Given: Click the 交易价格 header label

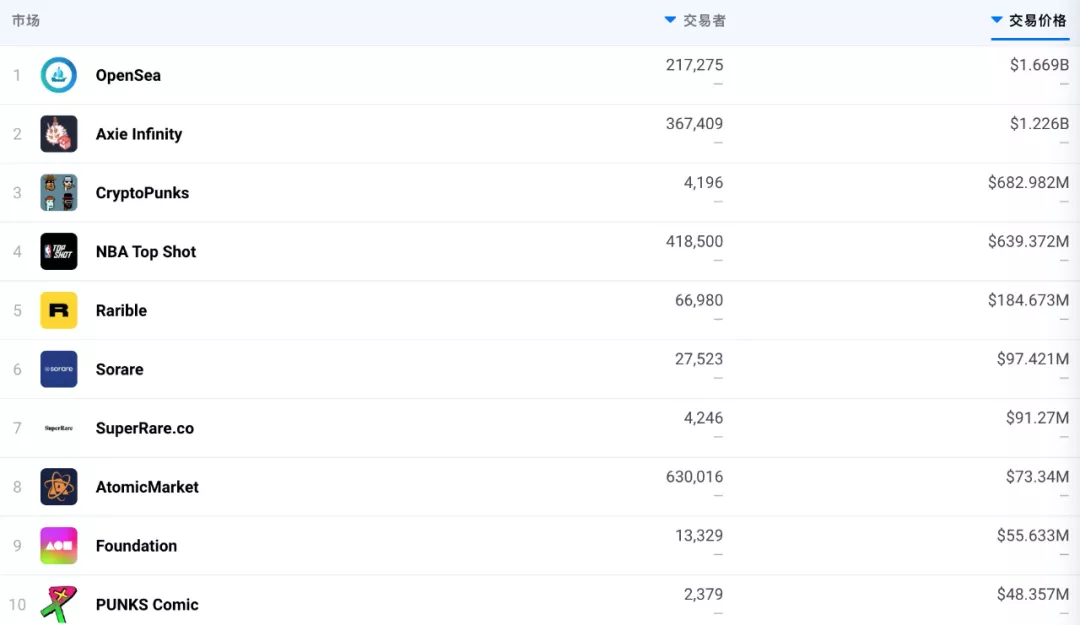Looking at the screenshot, I should [1038, 21].
